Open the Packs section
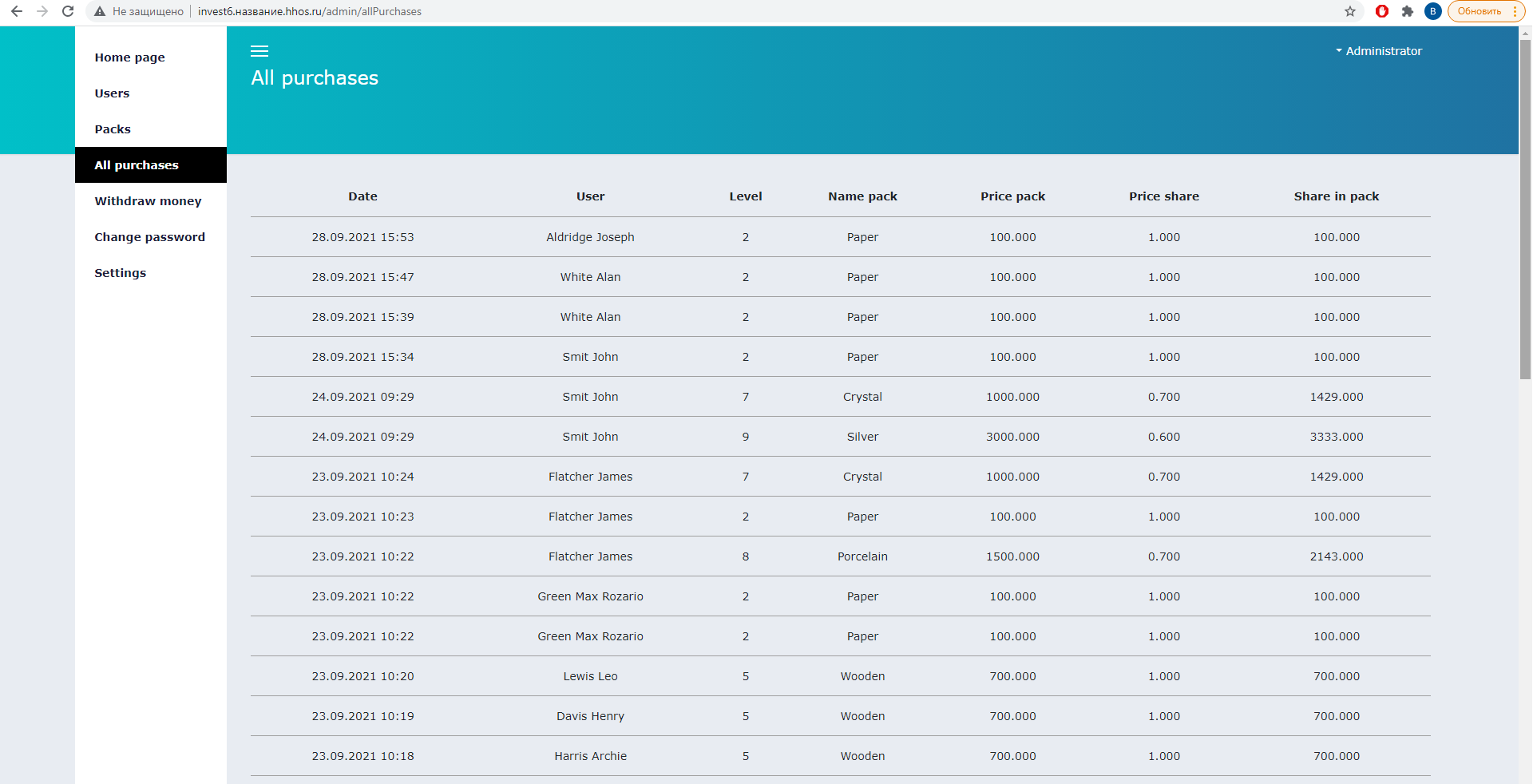1533x784 pixels. pos(113,129)
